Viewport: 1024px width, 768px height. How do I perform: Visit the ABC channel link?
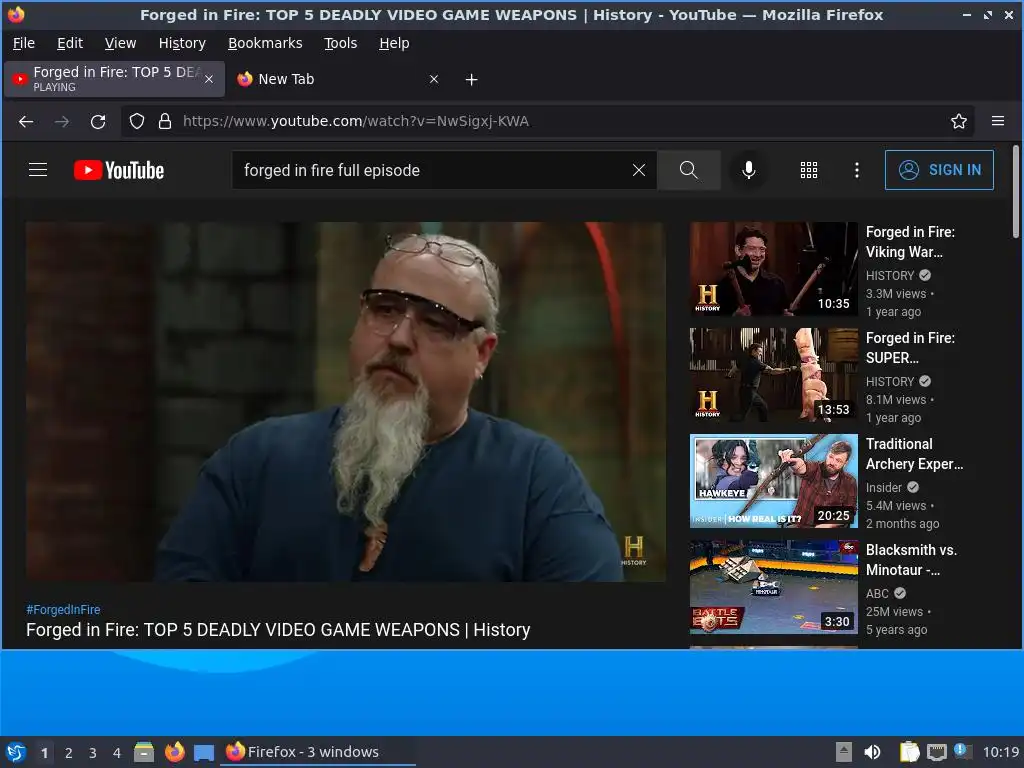point(877,593)
